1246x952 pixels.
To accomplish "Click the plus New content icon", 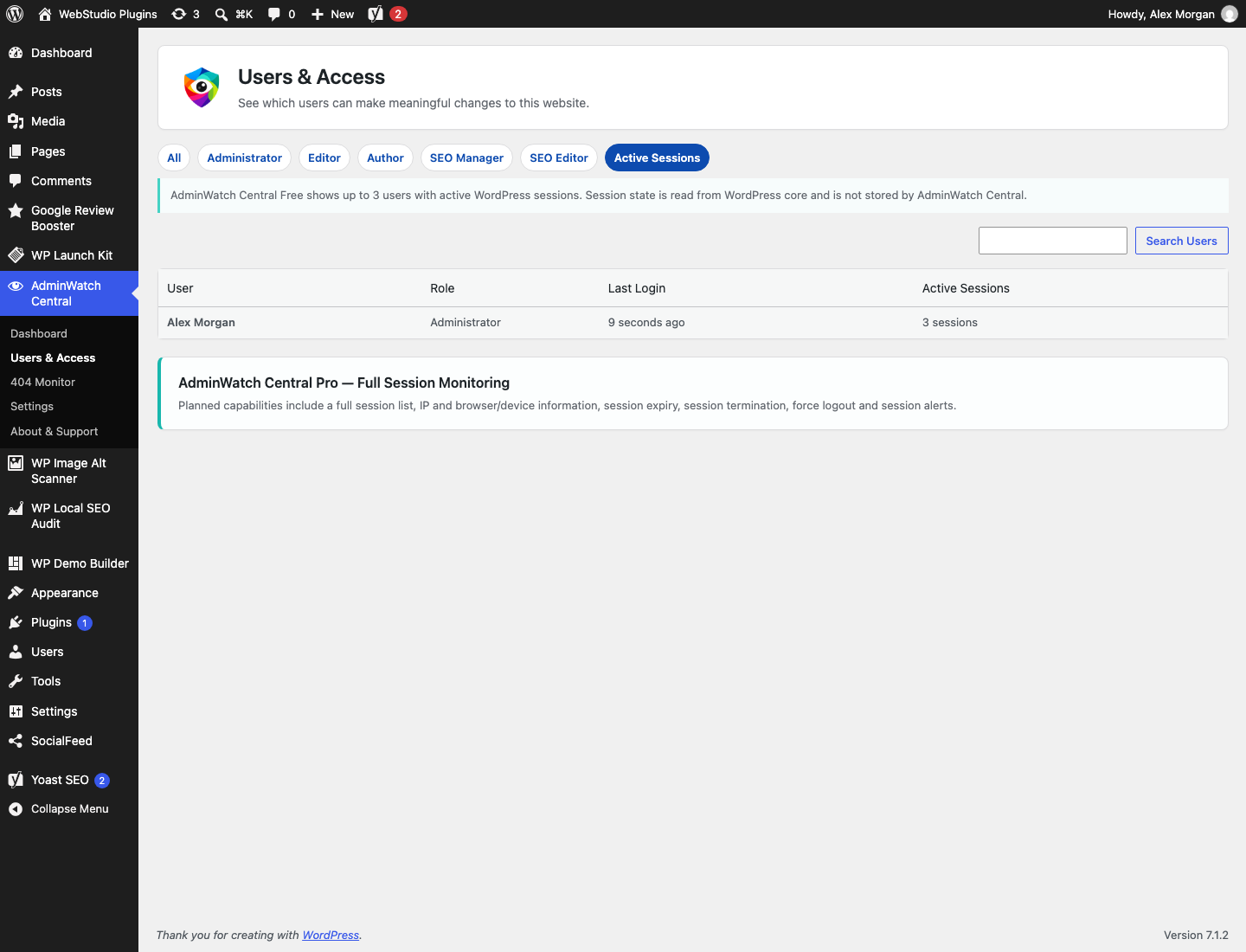I will [318, 14].
